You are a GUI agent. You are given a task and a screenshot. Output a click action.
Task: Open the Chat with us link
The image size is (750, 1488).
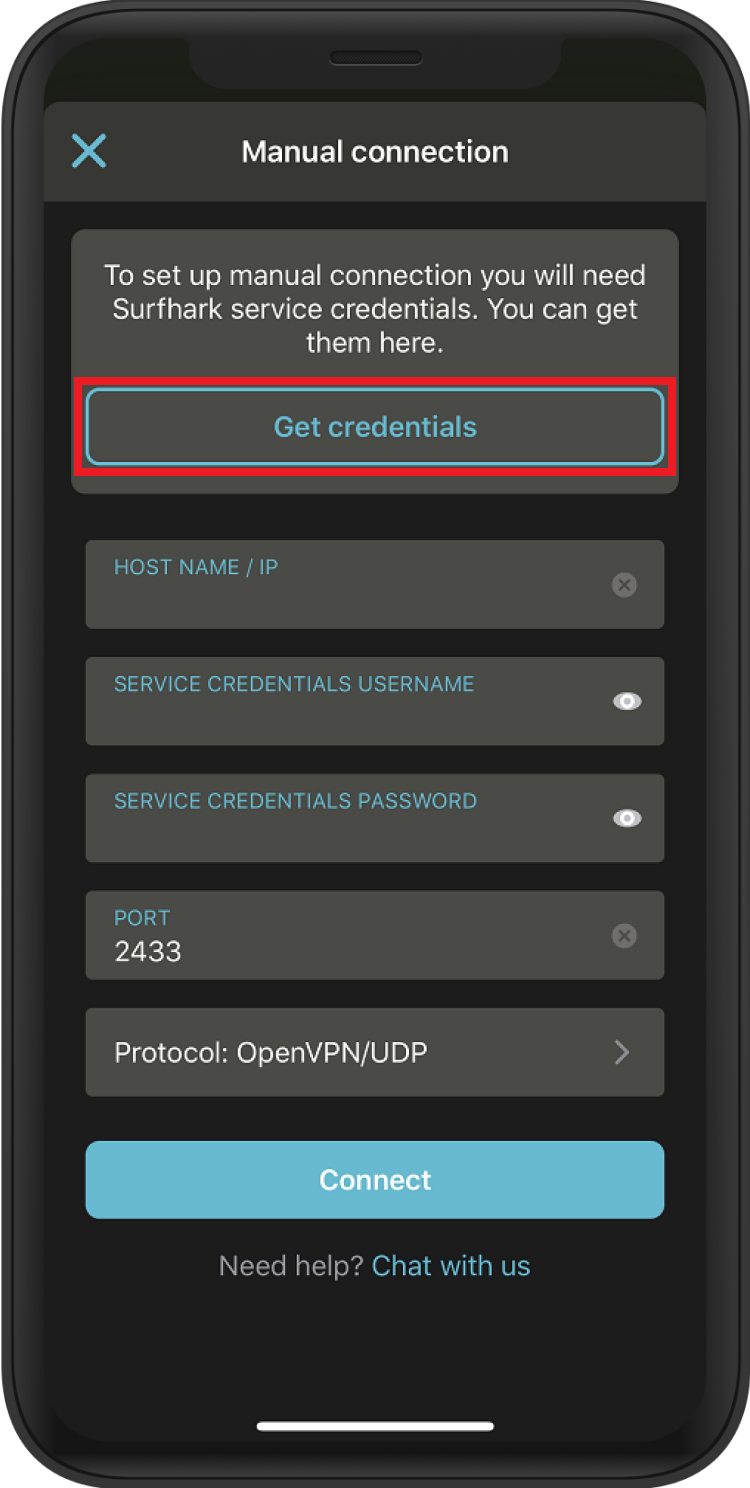[x=451, y=1265]
